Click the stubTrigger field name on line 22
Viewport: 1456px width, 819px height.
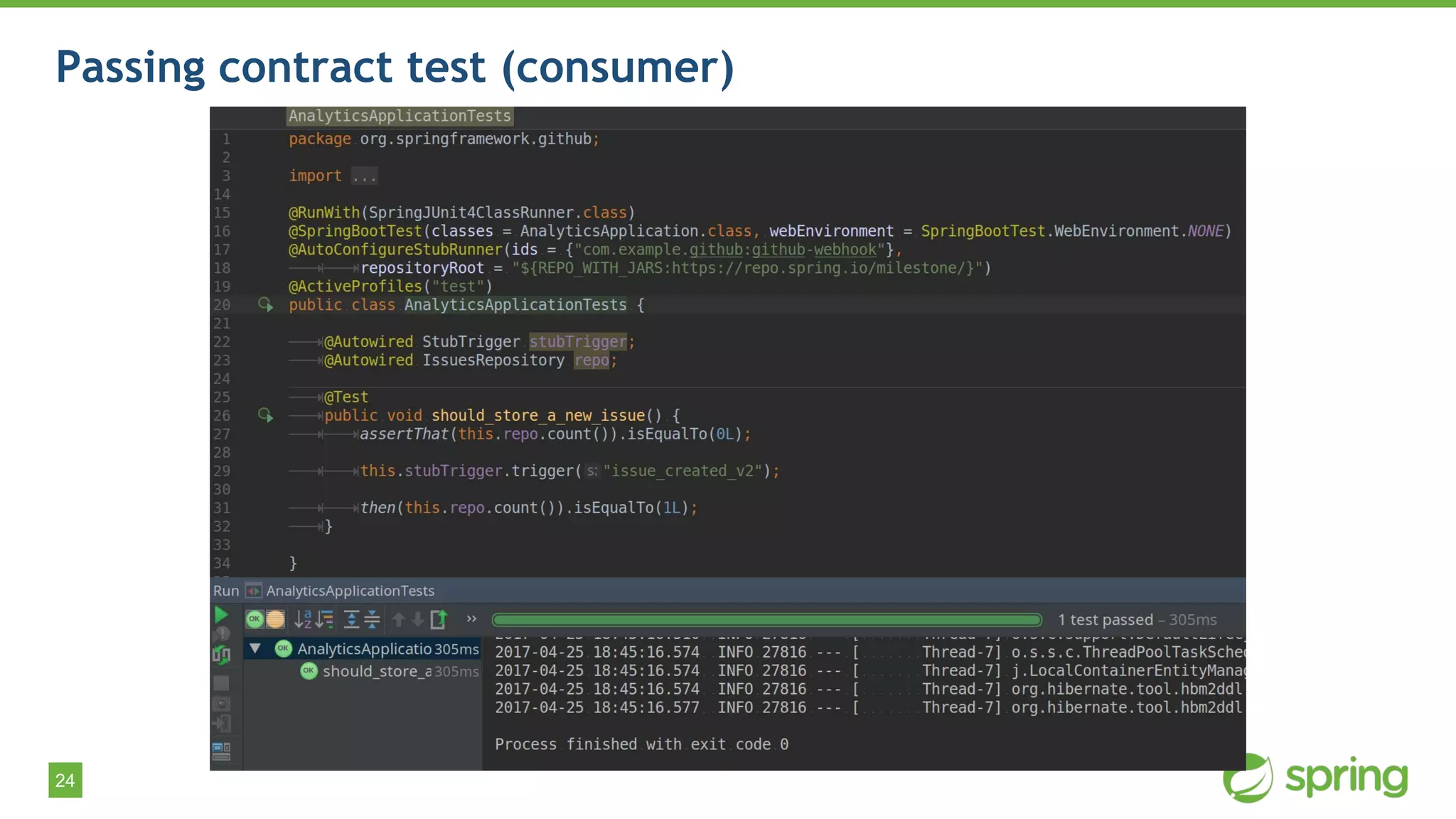578,342
